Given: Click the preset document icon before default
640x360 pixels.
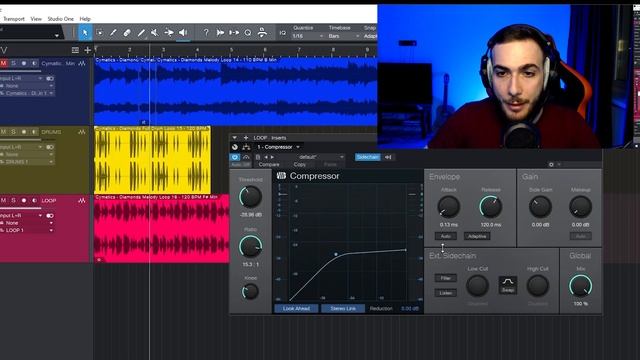Looking at the screenshot, I should tap(258, 157).
